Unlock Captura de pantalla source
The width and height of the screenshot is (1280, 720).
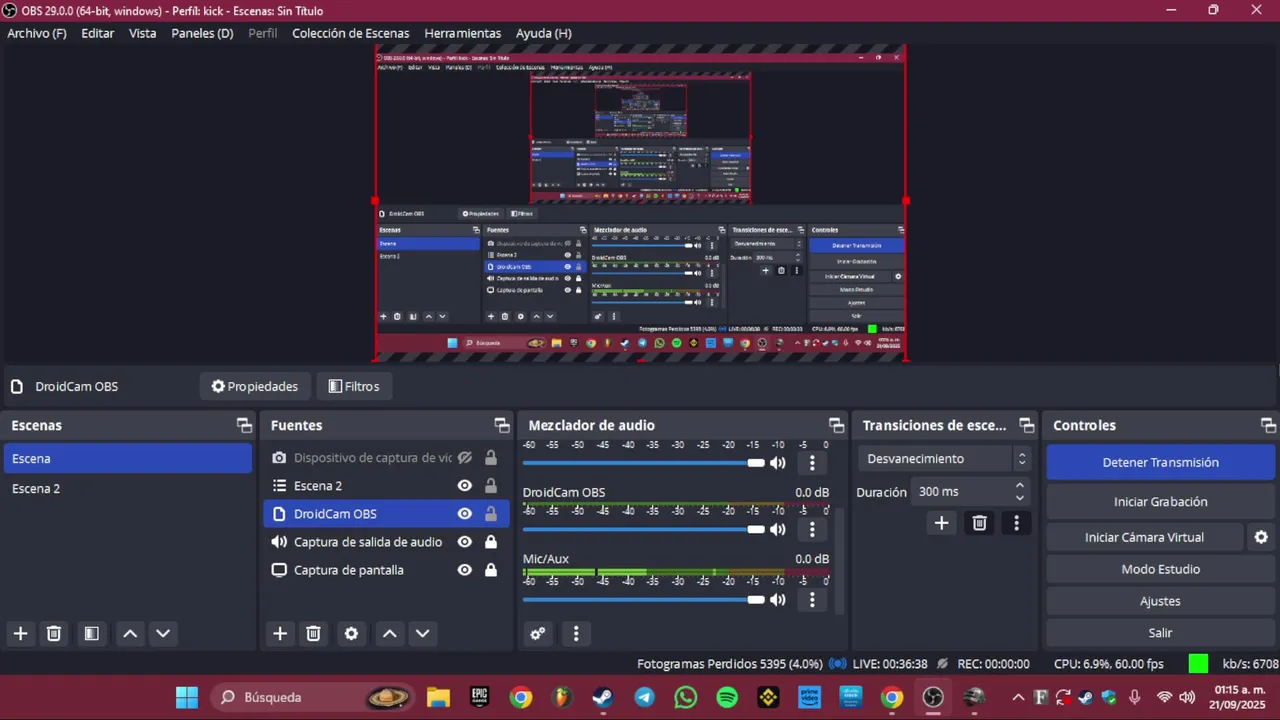tap(491, 570)
